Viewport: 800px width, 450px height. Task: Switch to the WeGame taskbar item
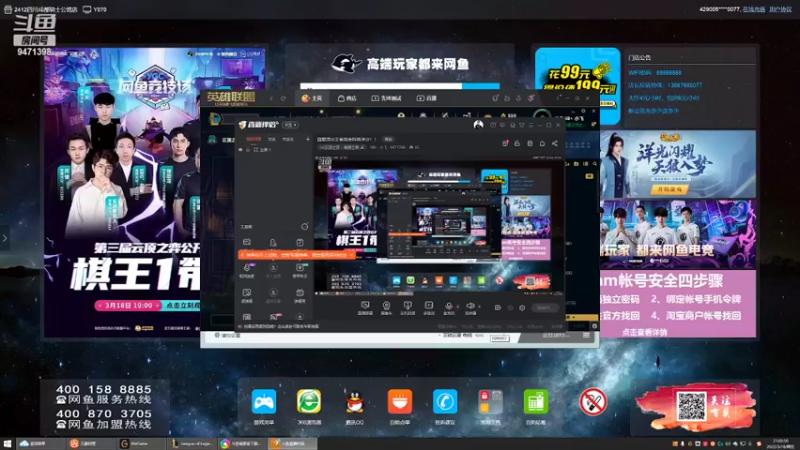pos(140,444)
